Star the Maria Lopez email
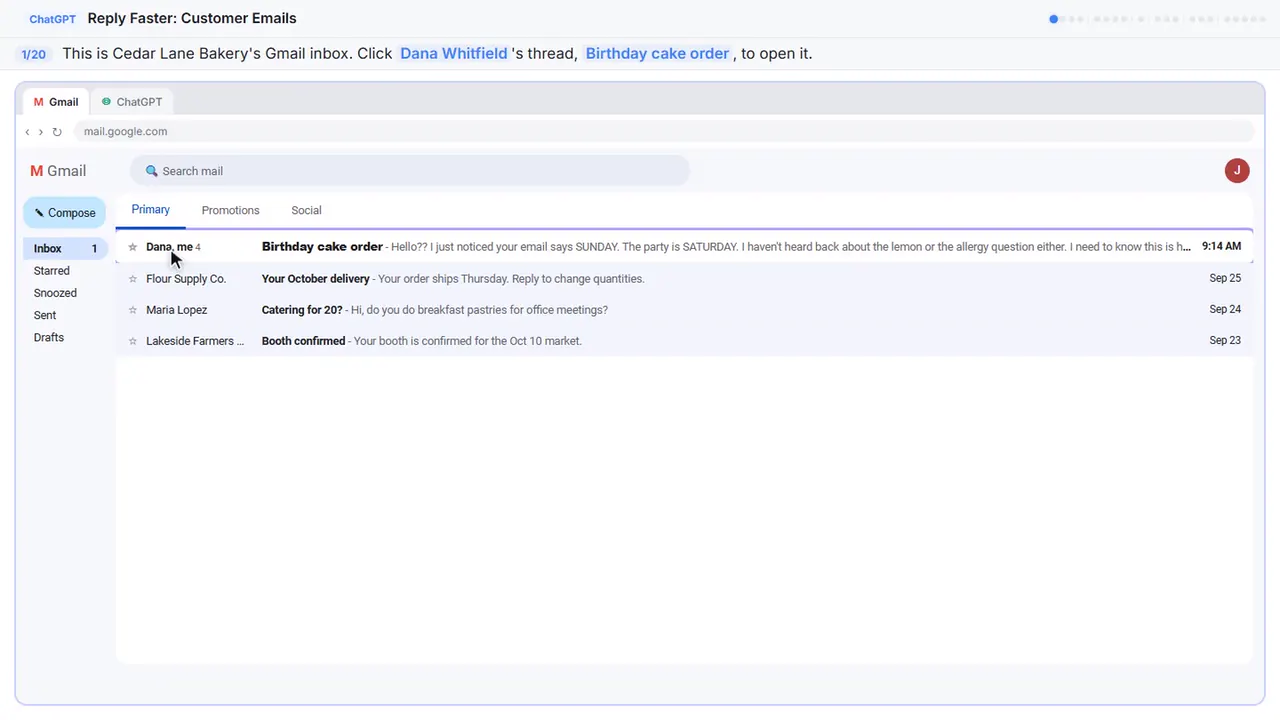The width and height of the screenshot is (1280, 720). pos(133,310)
